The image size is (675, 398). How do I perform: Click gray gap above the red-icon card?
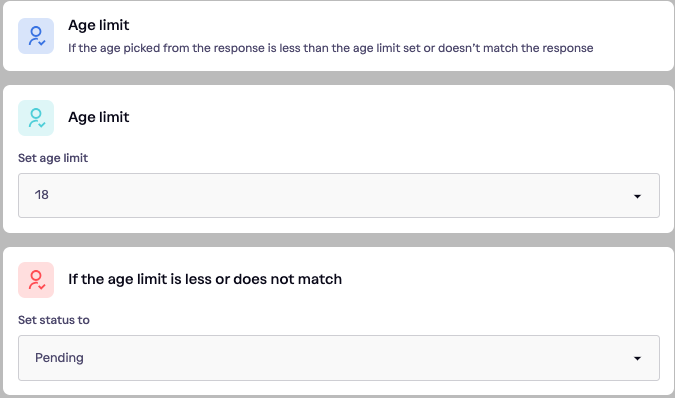pos(338,240)
